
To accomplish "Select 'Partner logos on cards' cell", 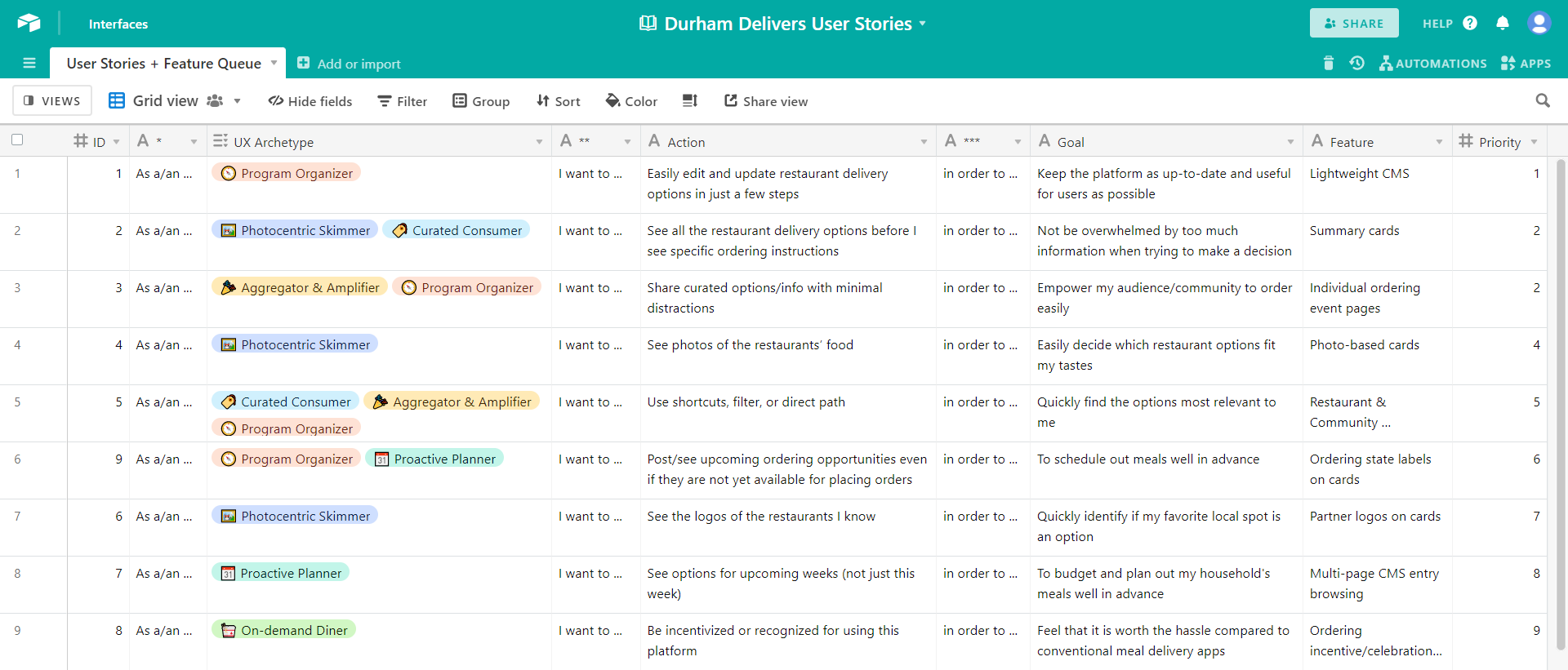I will [x=1378, y=527].
